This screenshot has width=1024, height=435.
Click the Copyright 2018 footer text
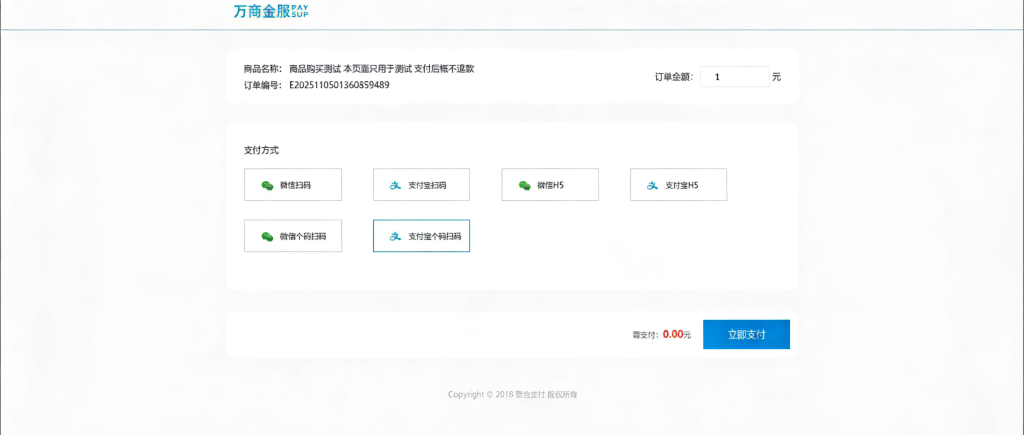(513, 395)
